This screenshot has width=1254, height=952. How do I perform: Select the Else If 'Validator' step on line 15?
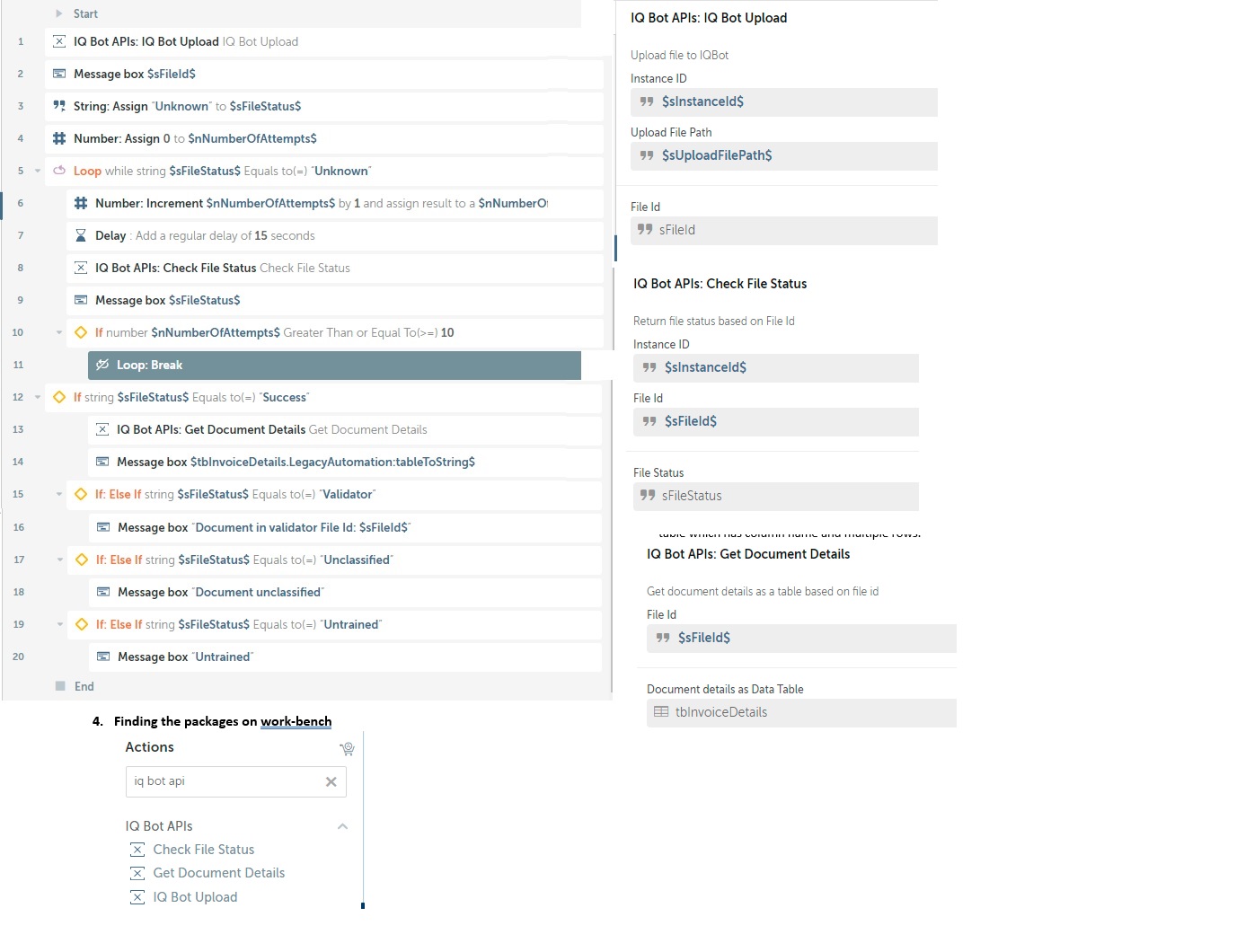pos(269,494)
